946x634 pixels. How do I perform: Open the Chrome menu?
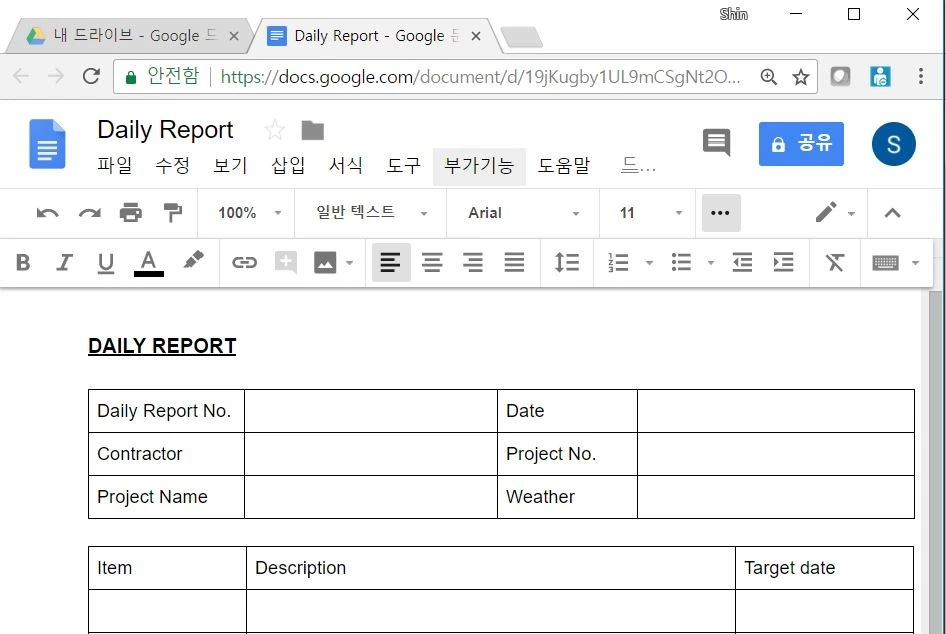[x=921, y=76]
